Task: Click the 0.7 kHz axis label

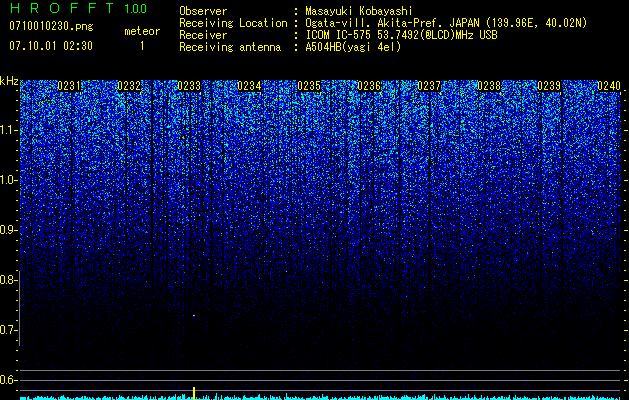Action: (8, 330)
